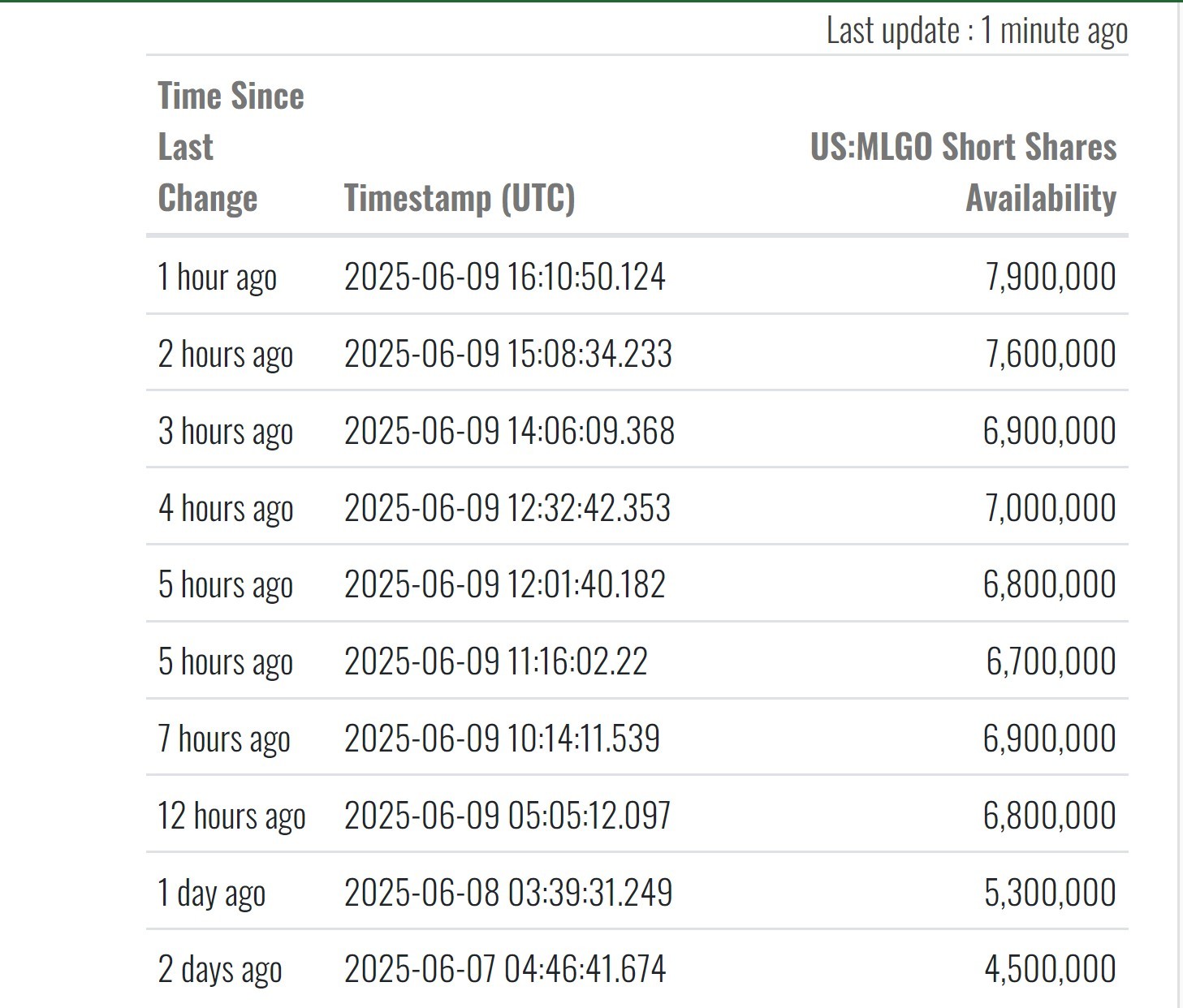
Task: Click the 'US:MLGO Short Shares Availability' header
Action: [x=963, y=172]
